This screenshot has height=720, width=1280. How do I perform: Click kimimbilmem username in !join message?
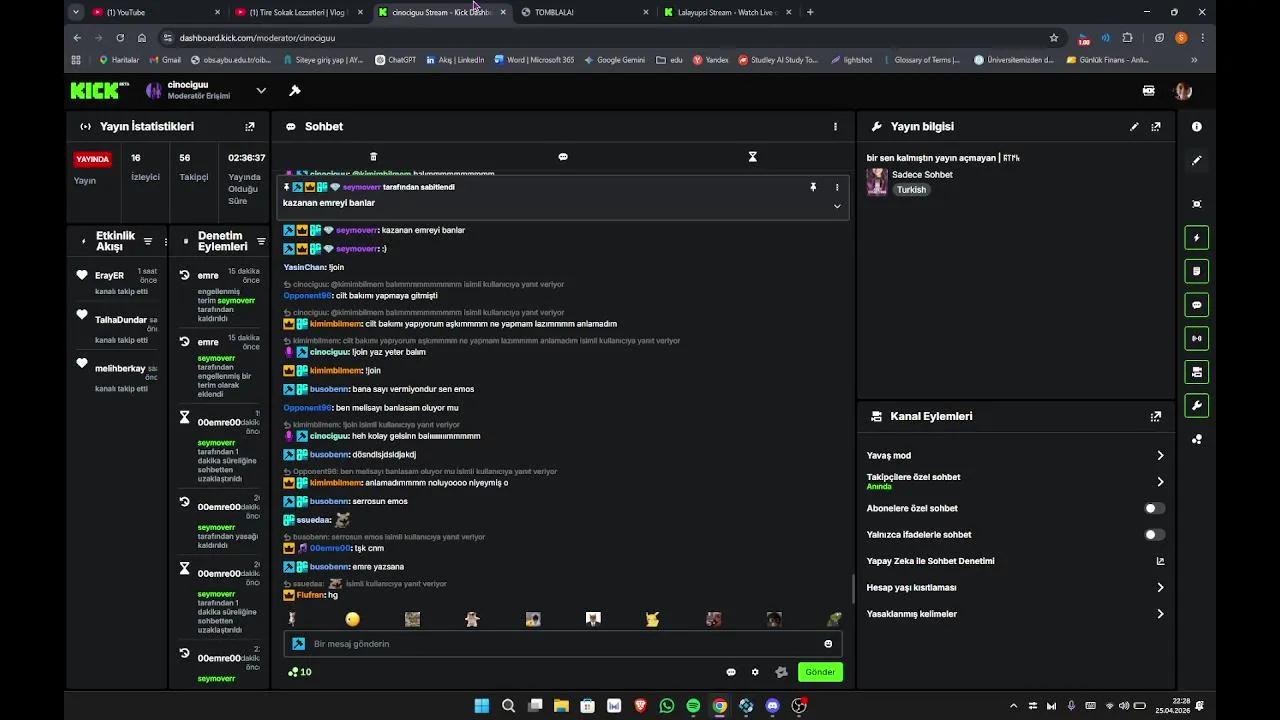pos(336,371)
